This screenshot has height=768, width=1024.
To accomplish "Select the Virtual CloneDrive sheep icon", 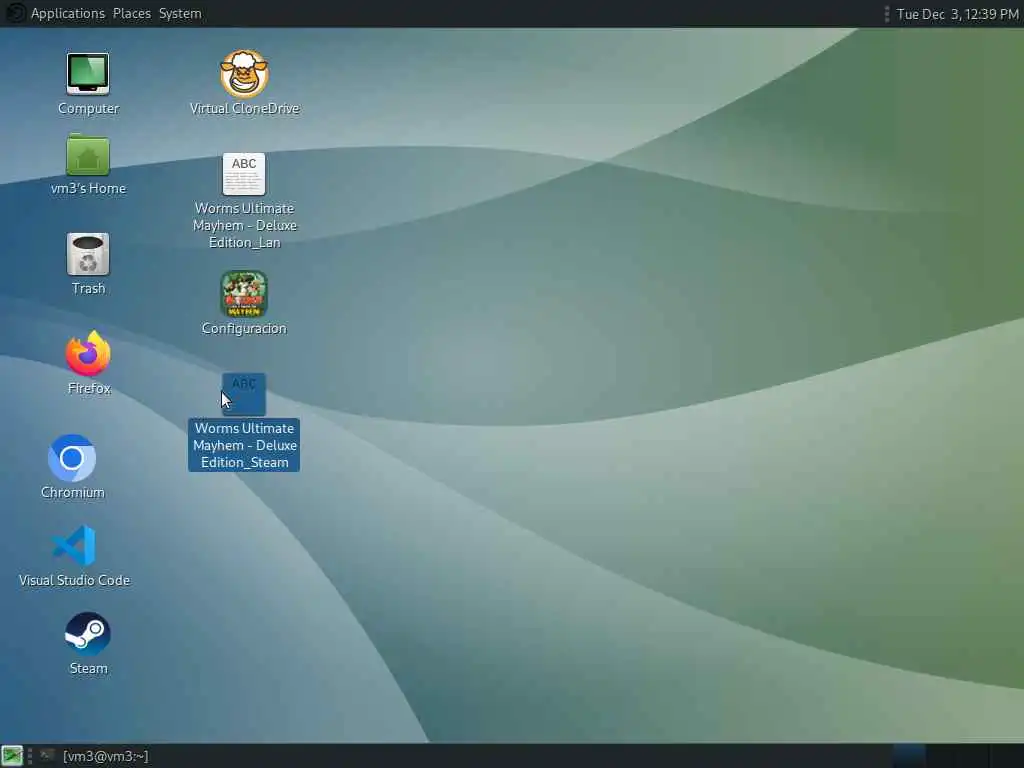I will pos(244,74).
